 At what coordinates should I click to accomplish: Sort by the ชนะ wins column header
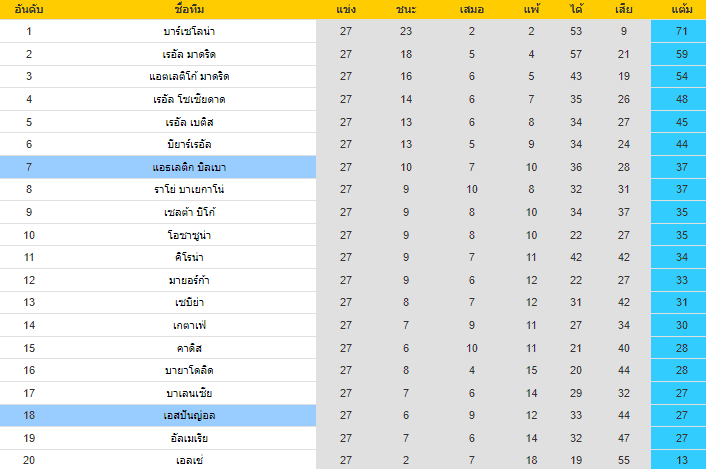tap(407, 9)
